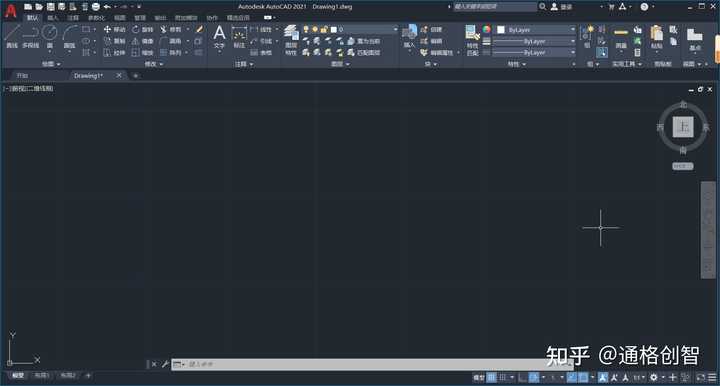Screen dimensions: 720x386
Task: Expand the Block (块) panel
Action: [430, 64]
